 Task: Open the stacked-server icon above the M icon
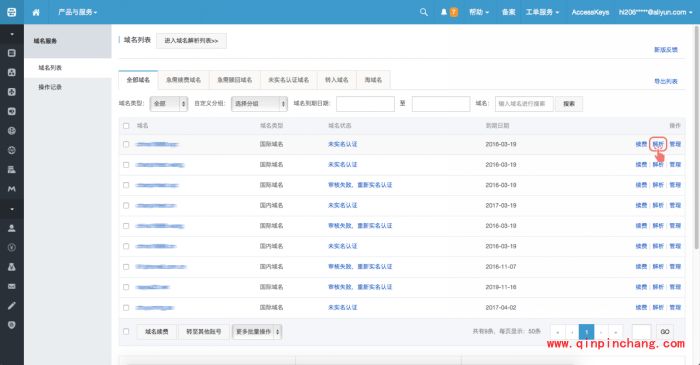[12, 170]
